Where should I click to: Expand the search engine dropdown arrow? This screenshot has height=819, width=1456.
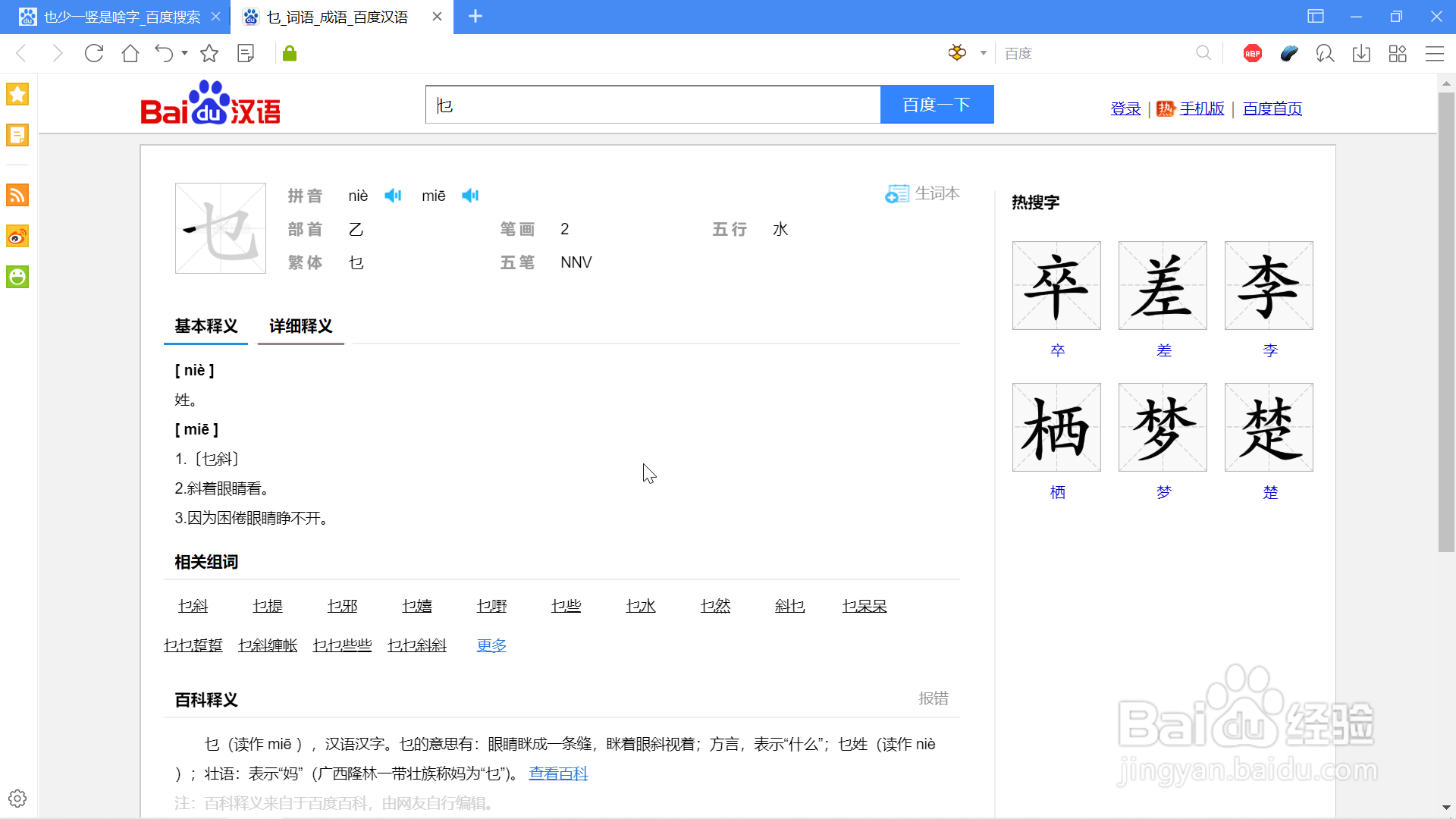[x=983, y=53]
